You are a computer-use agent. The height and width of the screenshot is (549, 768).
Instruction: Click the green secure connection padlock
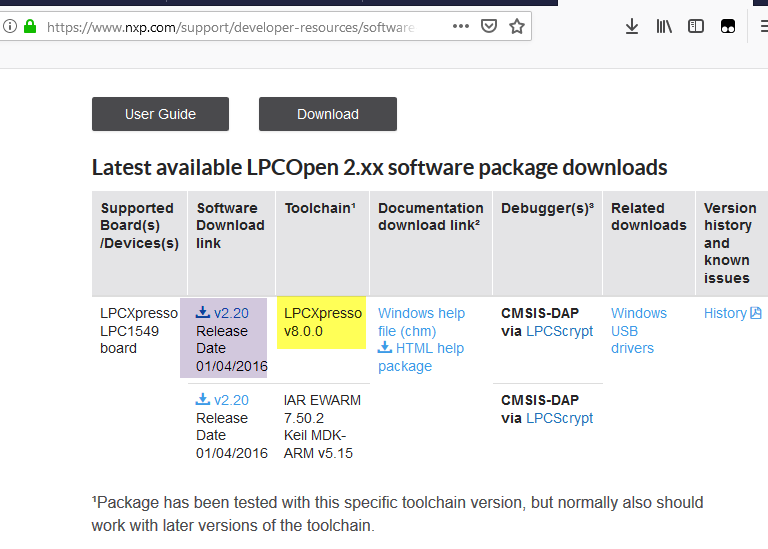click(30, 26)
